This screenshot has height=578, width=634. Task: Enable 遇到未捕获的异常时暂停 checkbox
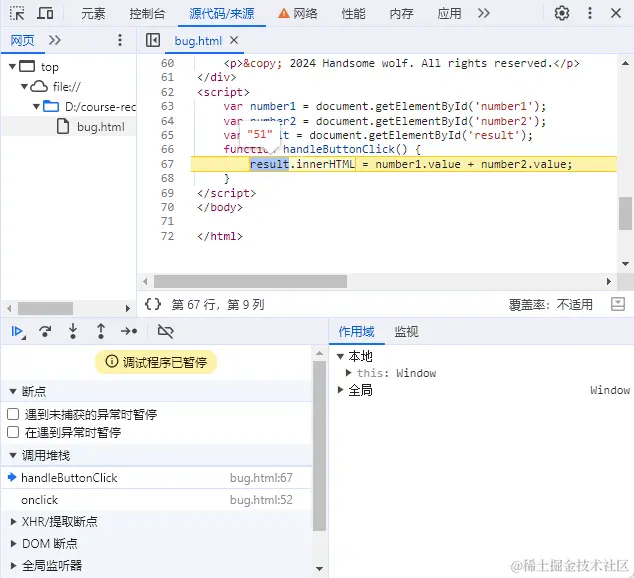pos(13,414)
